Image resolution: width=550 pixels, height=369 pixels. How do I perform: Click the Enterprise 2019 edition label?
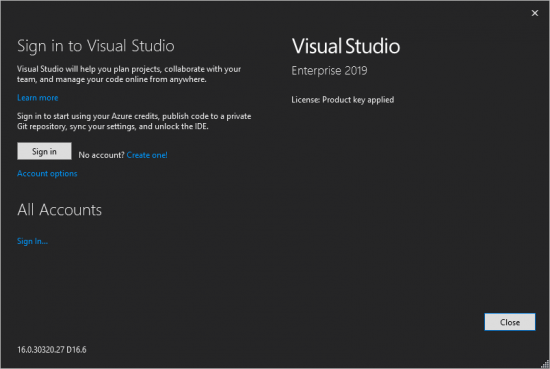click(329, 71)
